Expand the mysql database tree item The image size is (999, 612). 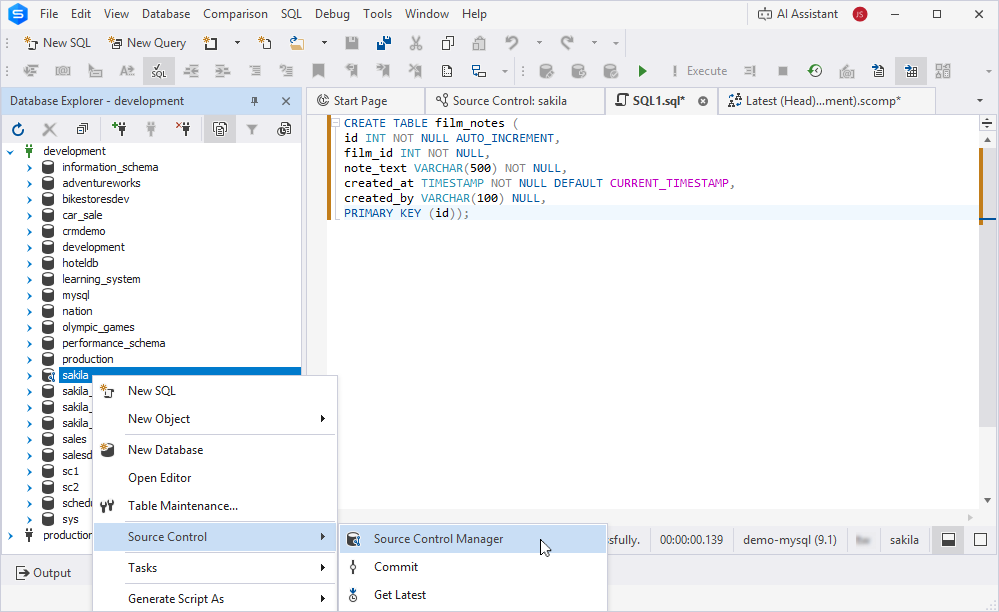pyautogui.click(x=28, y=294)
